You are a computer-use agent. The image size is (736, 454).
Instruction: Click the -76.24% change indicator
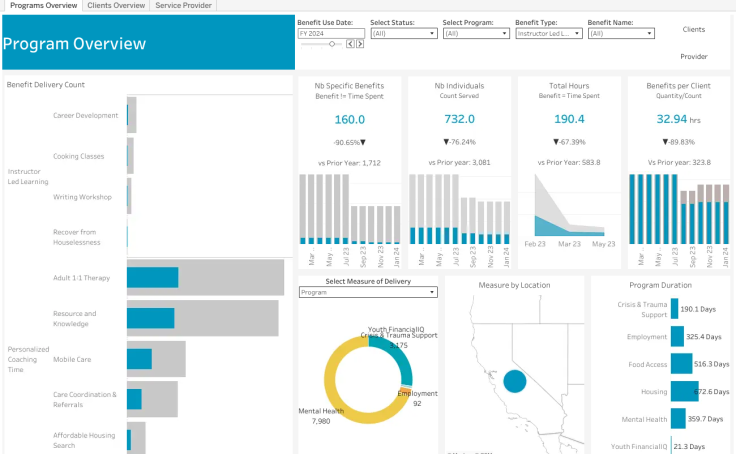[x=459, y=142]
